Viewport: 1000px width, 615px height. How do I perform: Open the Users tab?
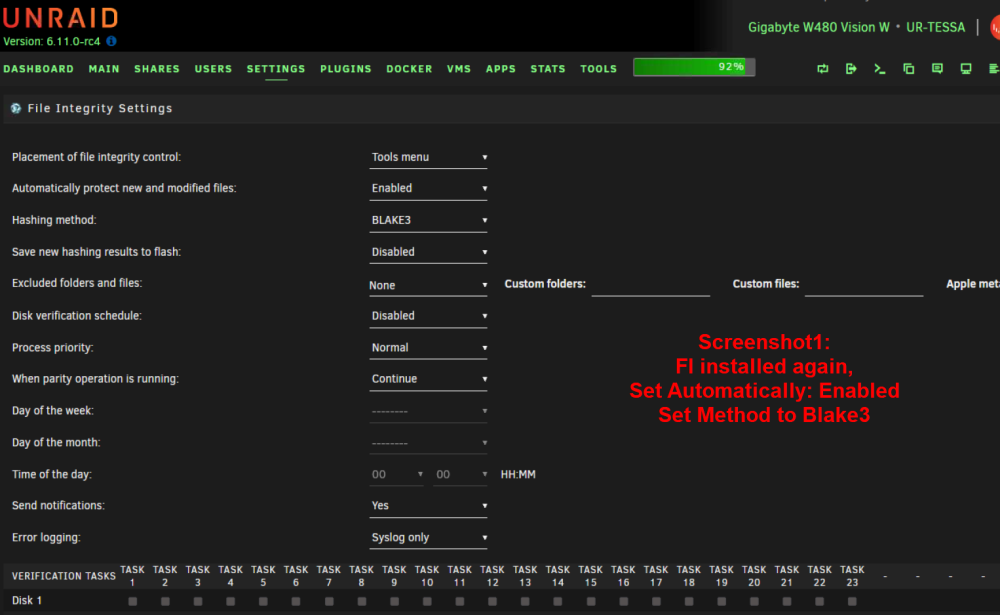[213, 69]
